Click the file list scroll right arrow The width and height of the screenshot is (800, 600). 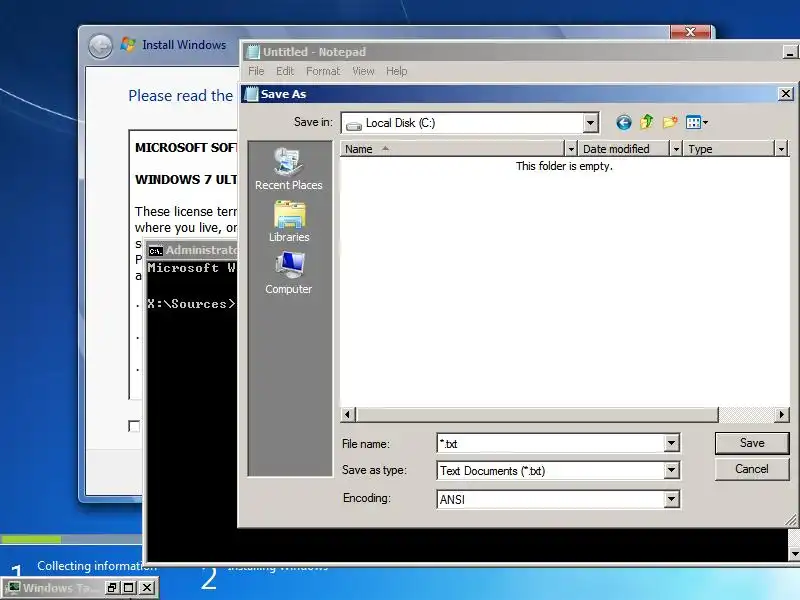coord(782,415)
